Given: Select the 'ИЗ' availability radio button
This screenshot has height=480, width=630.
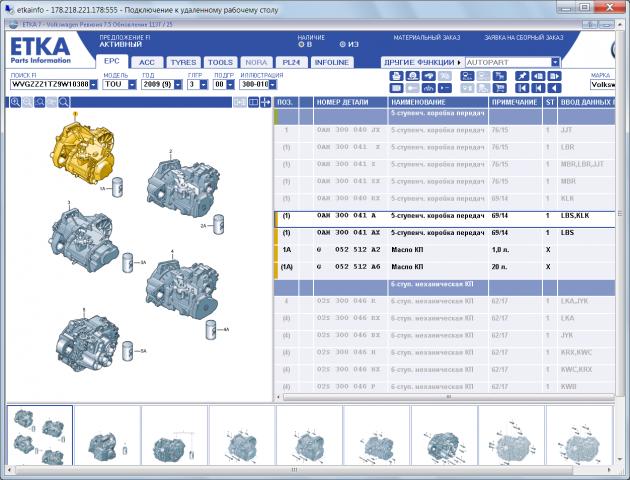Looking at the screenshot, I should [x=343, y=45].
